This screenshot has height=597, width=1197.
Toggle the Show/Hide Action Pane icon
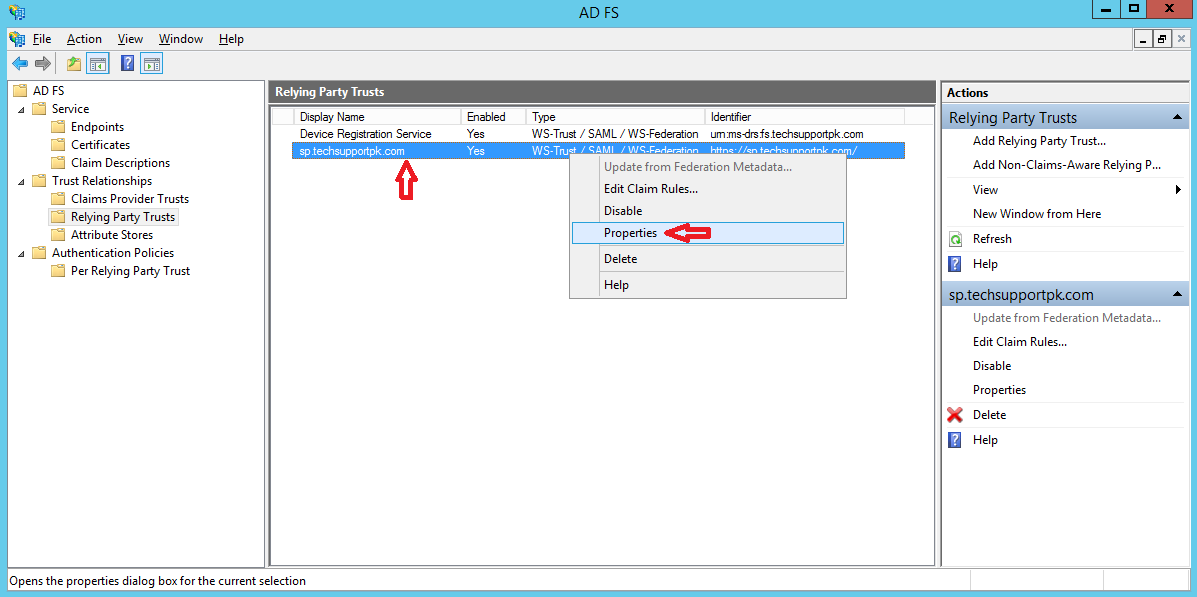(x=152, y=63)
